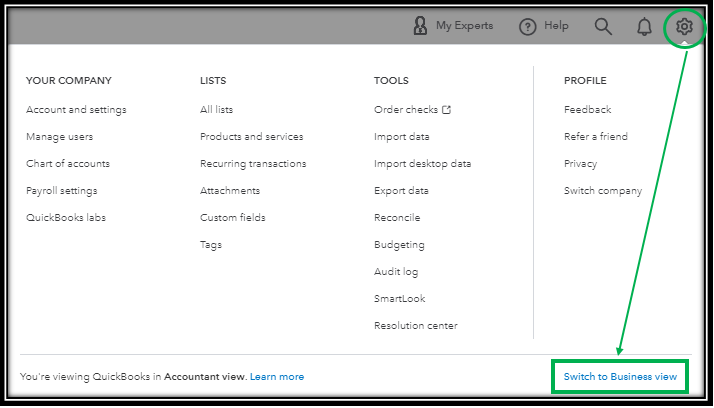Choose Import desktop data

click(x=423, y=163)
